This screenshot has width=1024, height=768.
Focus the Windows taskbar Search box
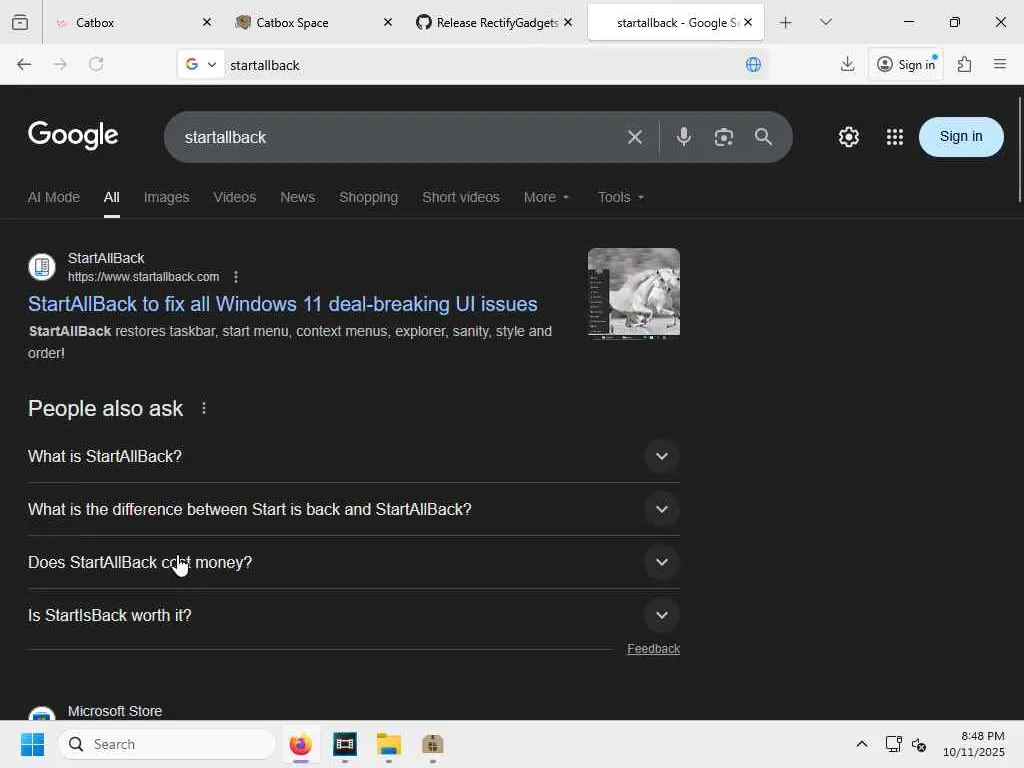(x=167, y=744)
